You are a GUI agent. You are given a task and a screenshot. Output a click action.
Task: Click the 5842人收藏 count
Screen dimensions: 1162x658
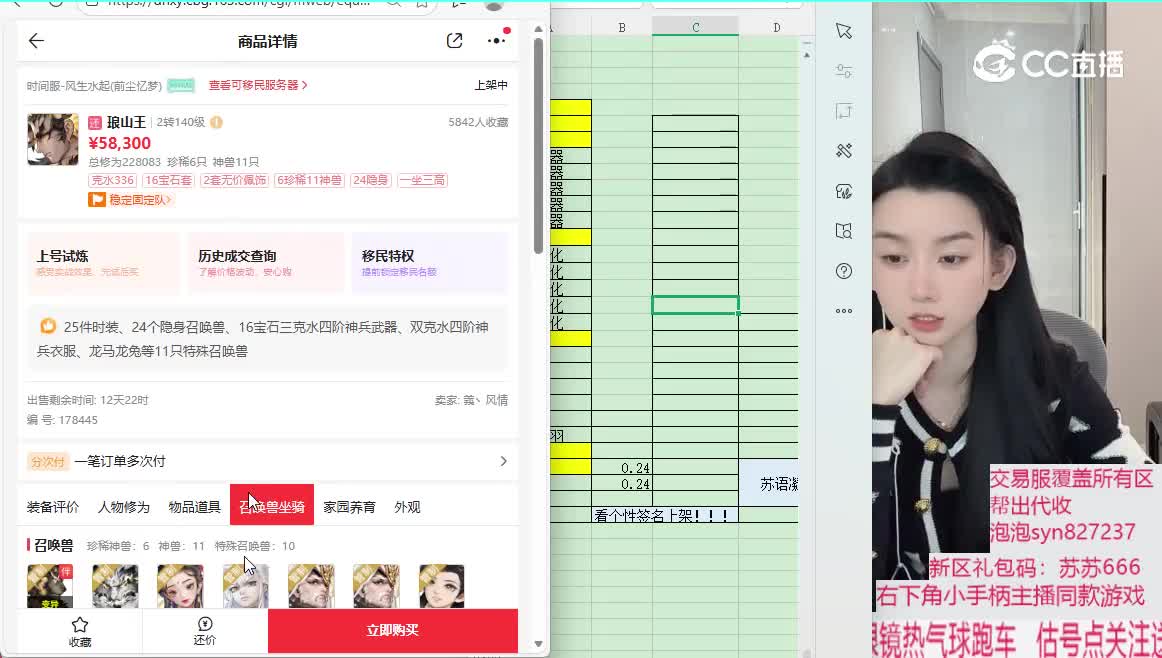click(478, 122)
